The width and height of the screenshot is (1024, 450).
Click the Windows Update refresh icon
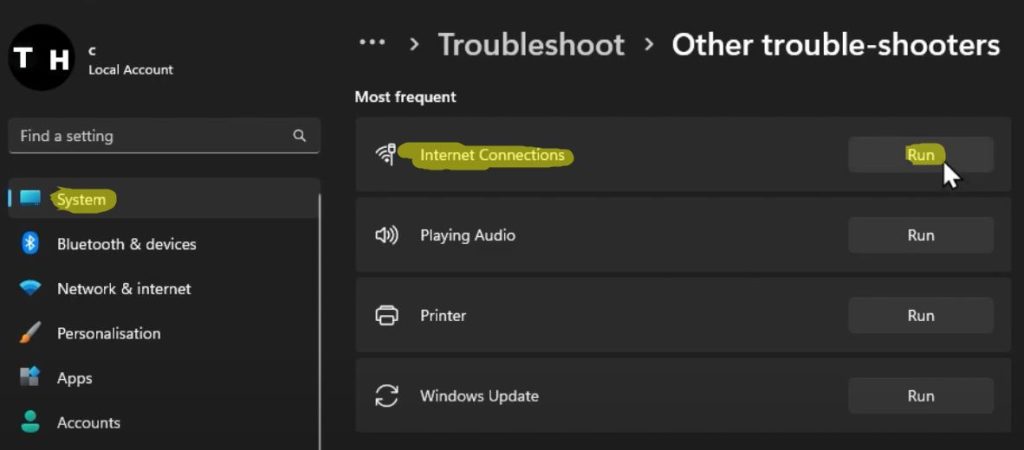pos(386,396)
